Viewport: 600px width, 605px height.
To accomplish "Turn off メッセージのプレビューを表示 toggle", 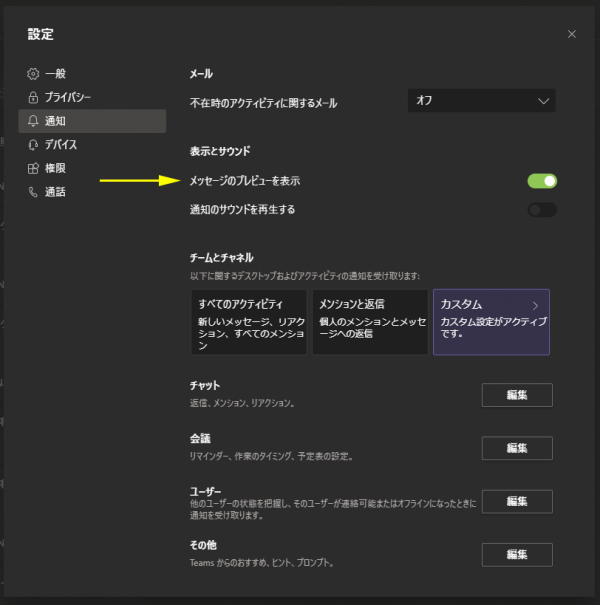I will point(542,181).
